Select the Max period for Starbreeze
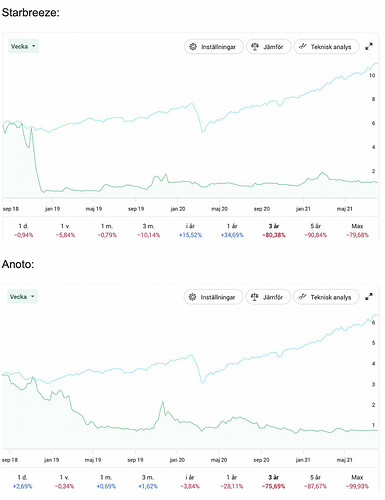Image resolution: width=385 pixels, height=500 pixels. [357, 230]
